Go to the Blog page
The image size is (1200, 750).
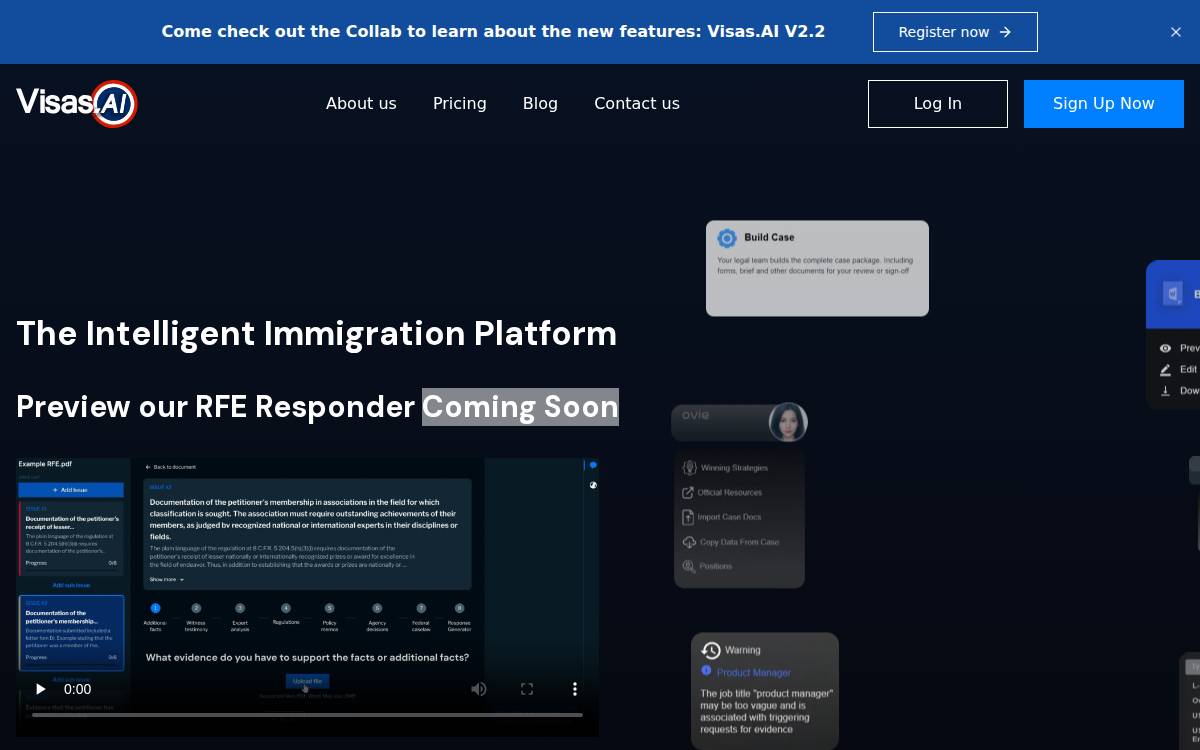540,104
